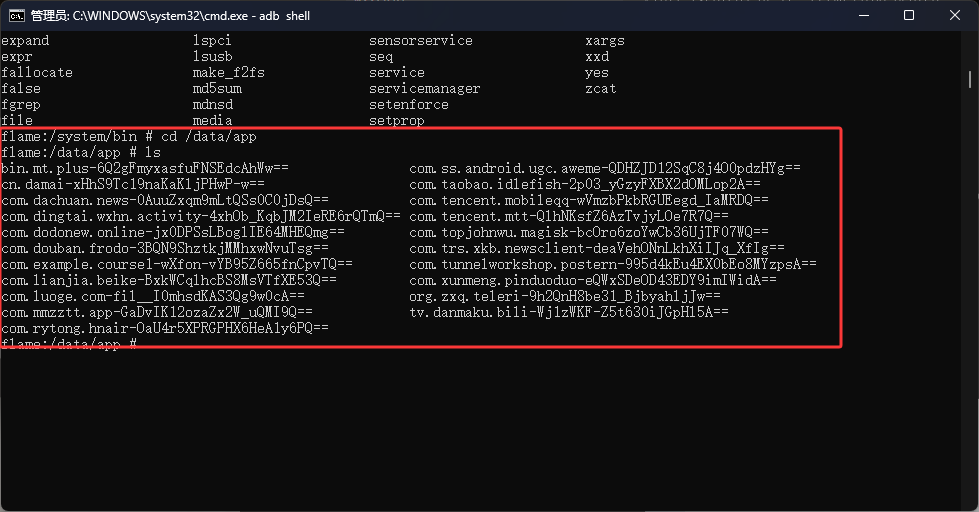Select the com.dachuan.news package entry
The width and height of the screenshot is (979, 512).
click(x=165, y=200)
